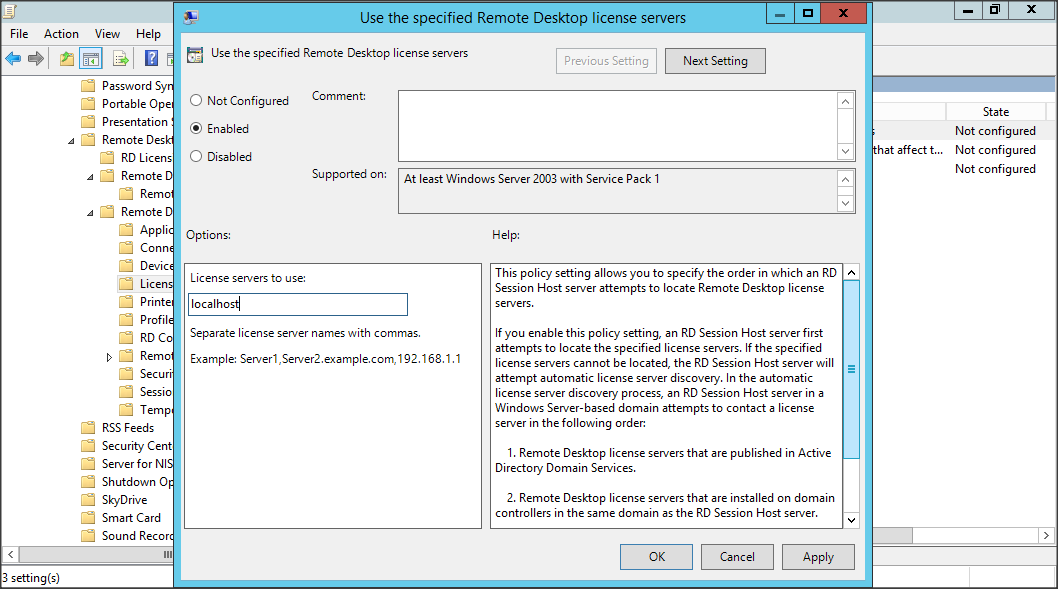The width and height of the screenshot is (1058, 589).
Task: Open the View menu
Action: click(107, 34)
